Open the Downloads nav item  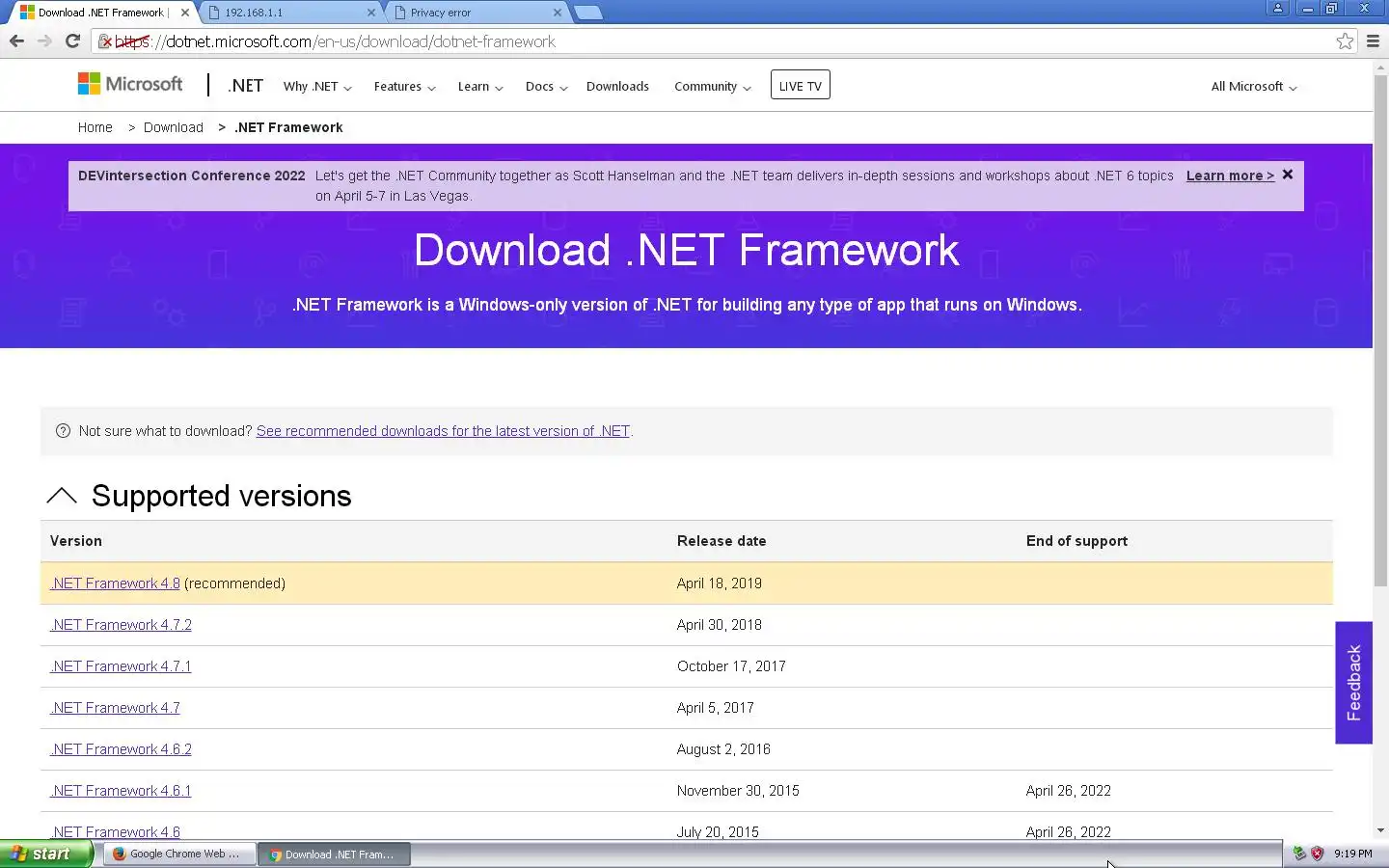[x=617, y=86]
